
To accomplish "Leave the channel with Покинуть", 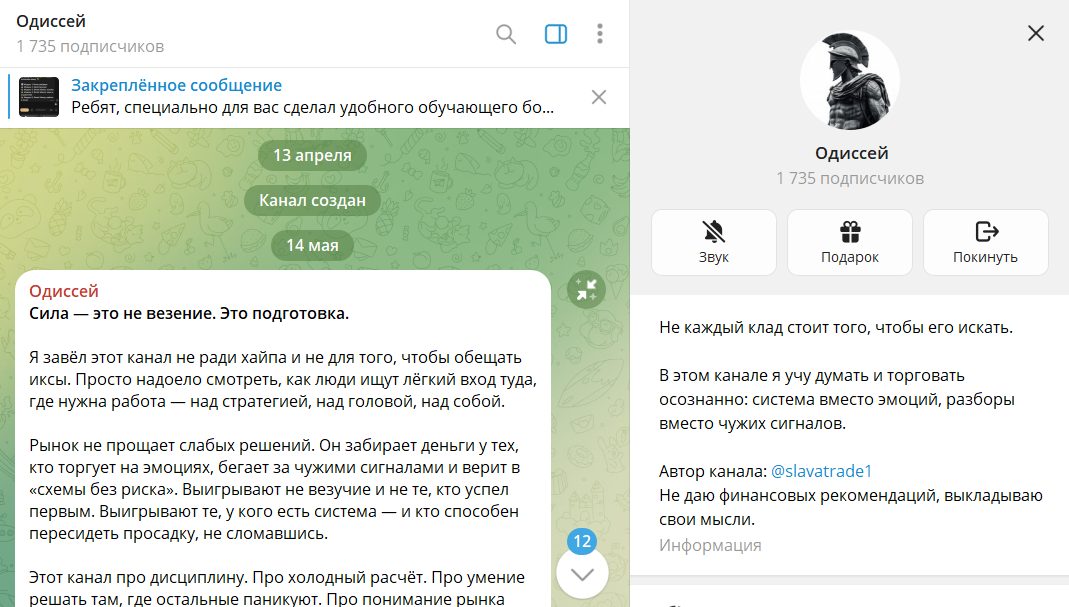I will (985, 242).
